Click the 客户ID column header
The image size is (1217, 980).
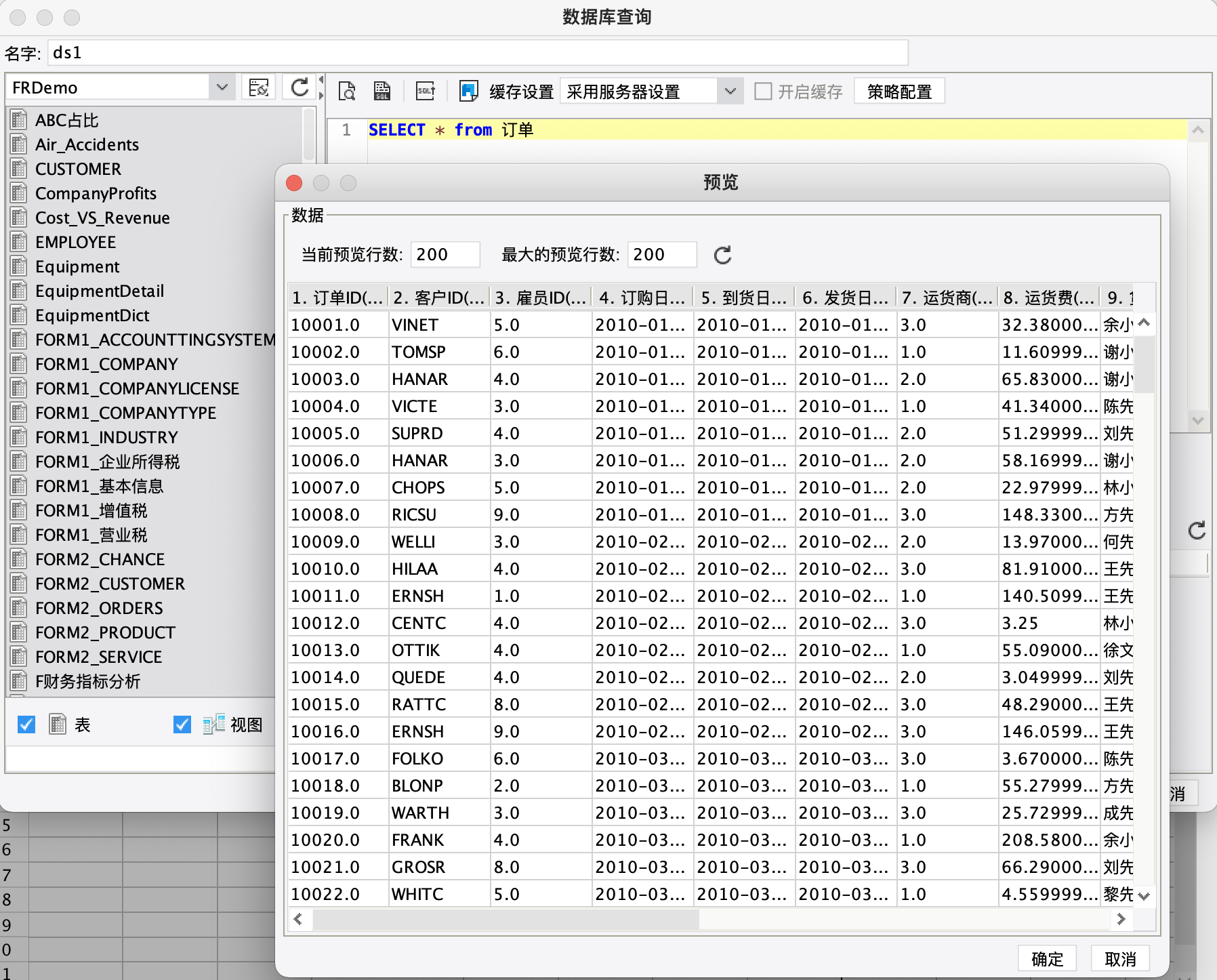[439, 298]
